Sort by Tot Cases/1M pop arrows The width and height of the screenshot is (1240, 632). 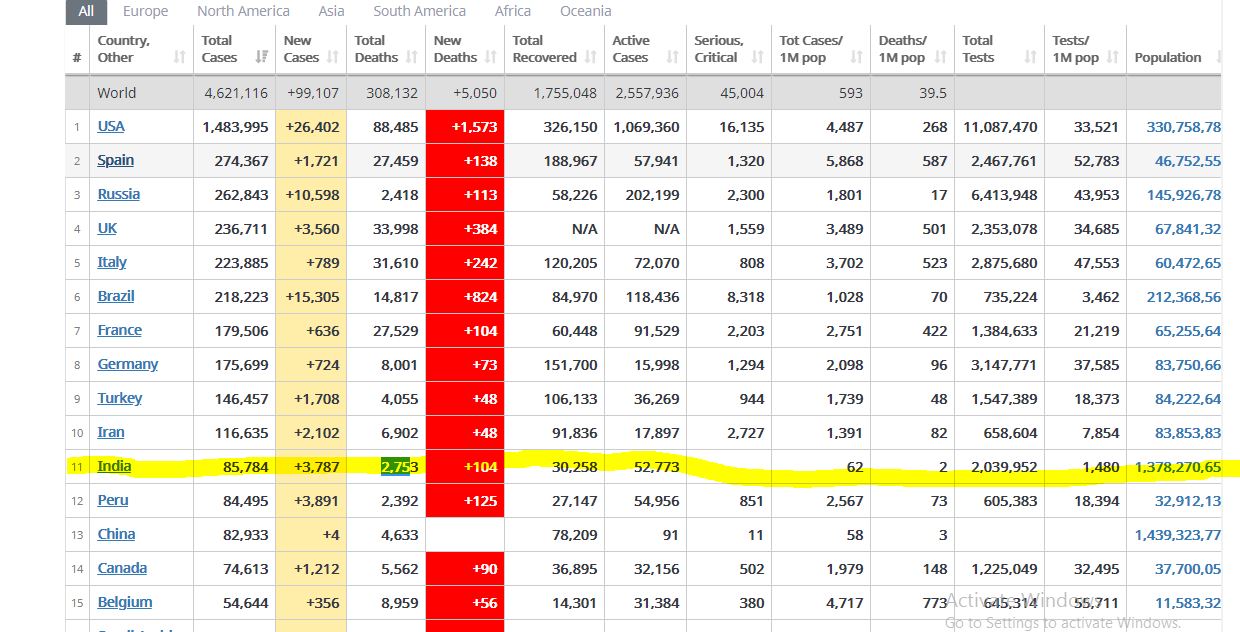tap(857, 58)
